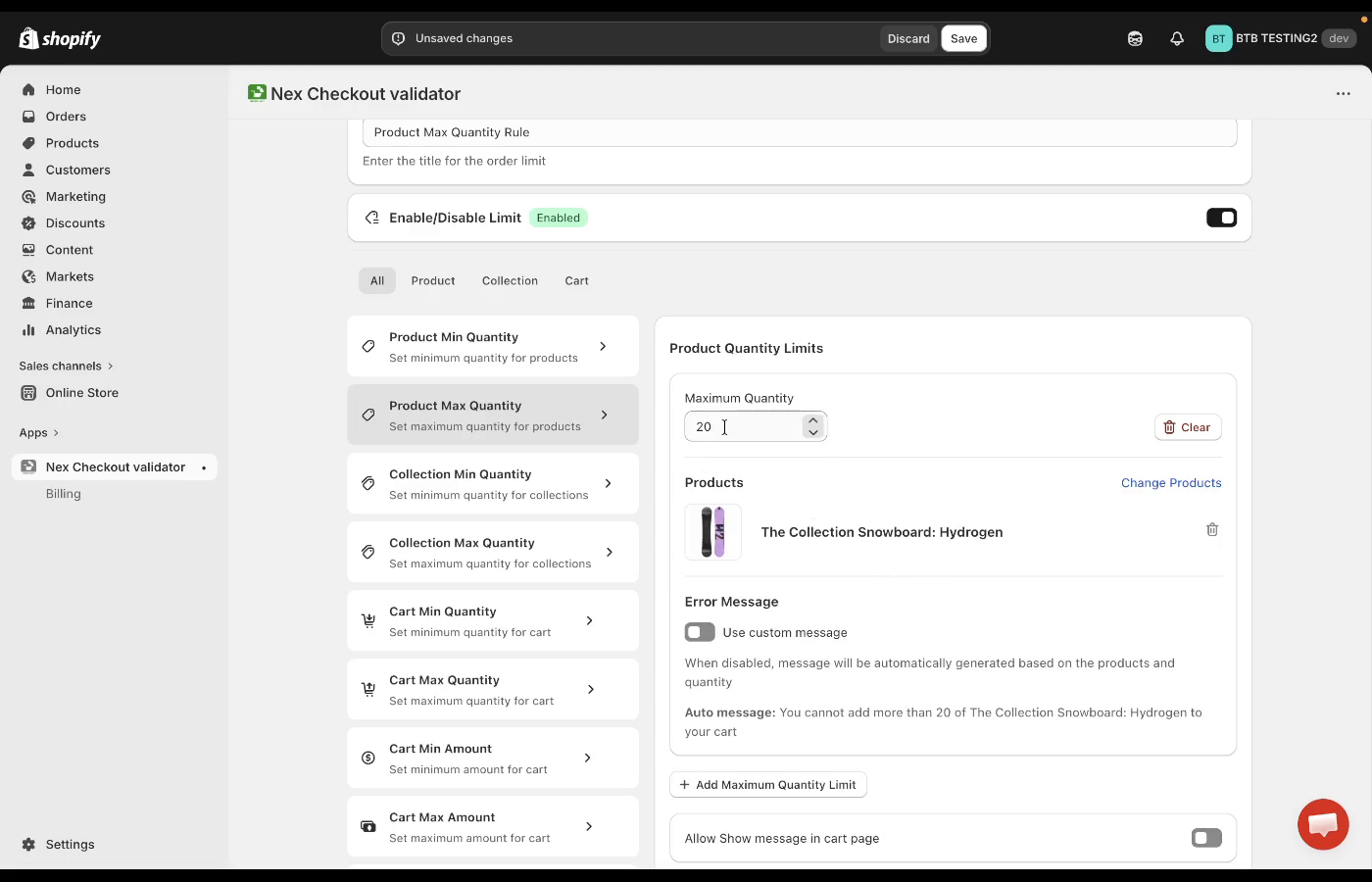Click the Markets globe icon
Viewport: 1372px width, 882px height.
[x=28, y=276]
